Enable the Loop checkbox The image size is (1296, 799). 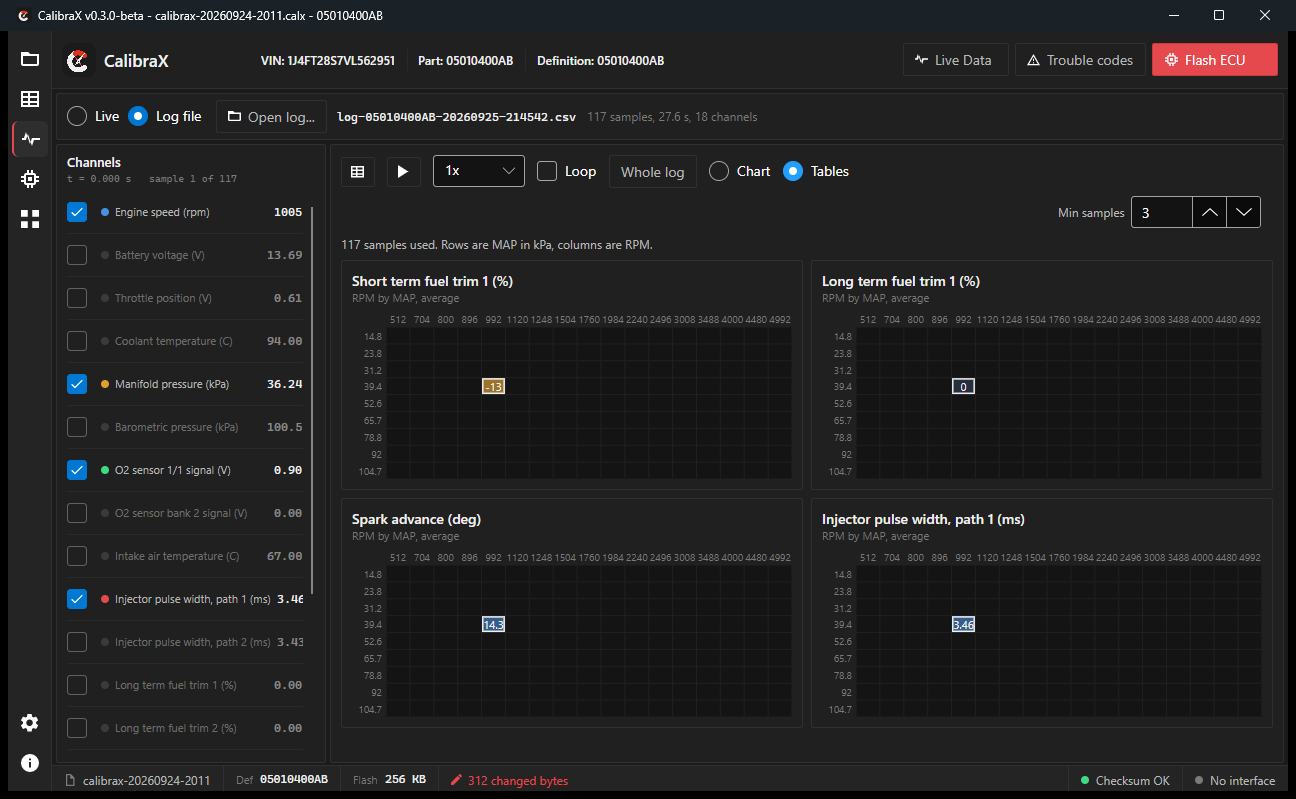pos(547,171)
